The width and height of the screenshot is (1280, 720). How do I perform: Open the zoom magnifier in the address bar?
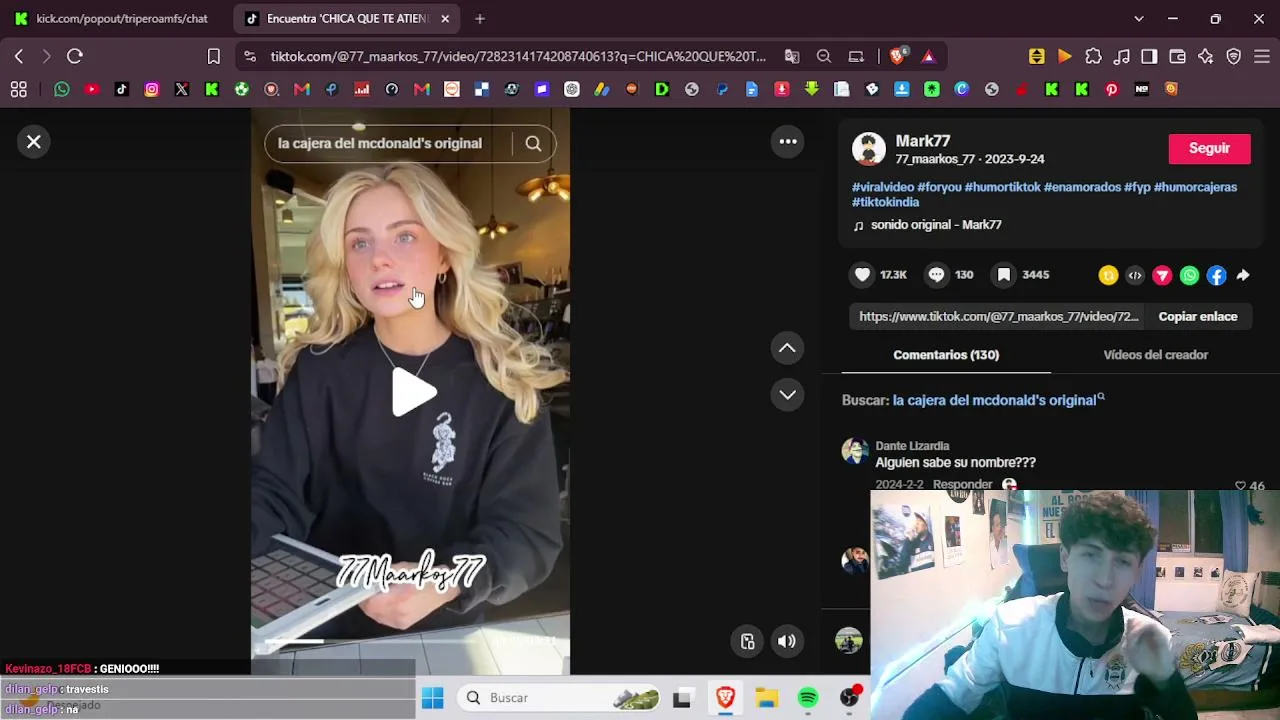pyautogui.click(x=824, y=57)
